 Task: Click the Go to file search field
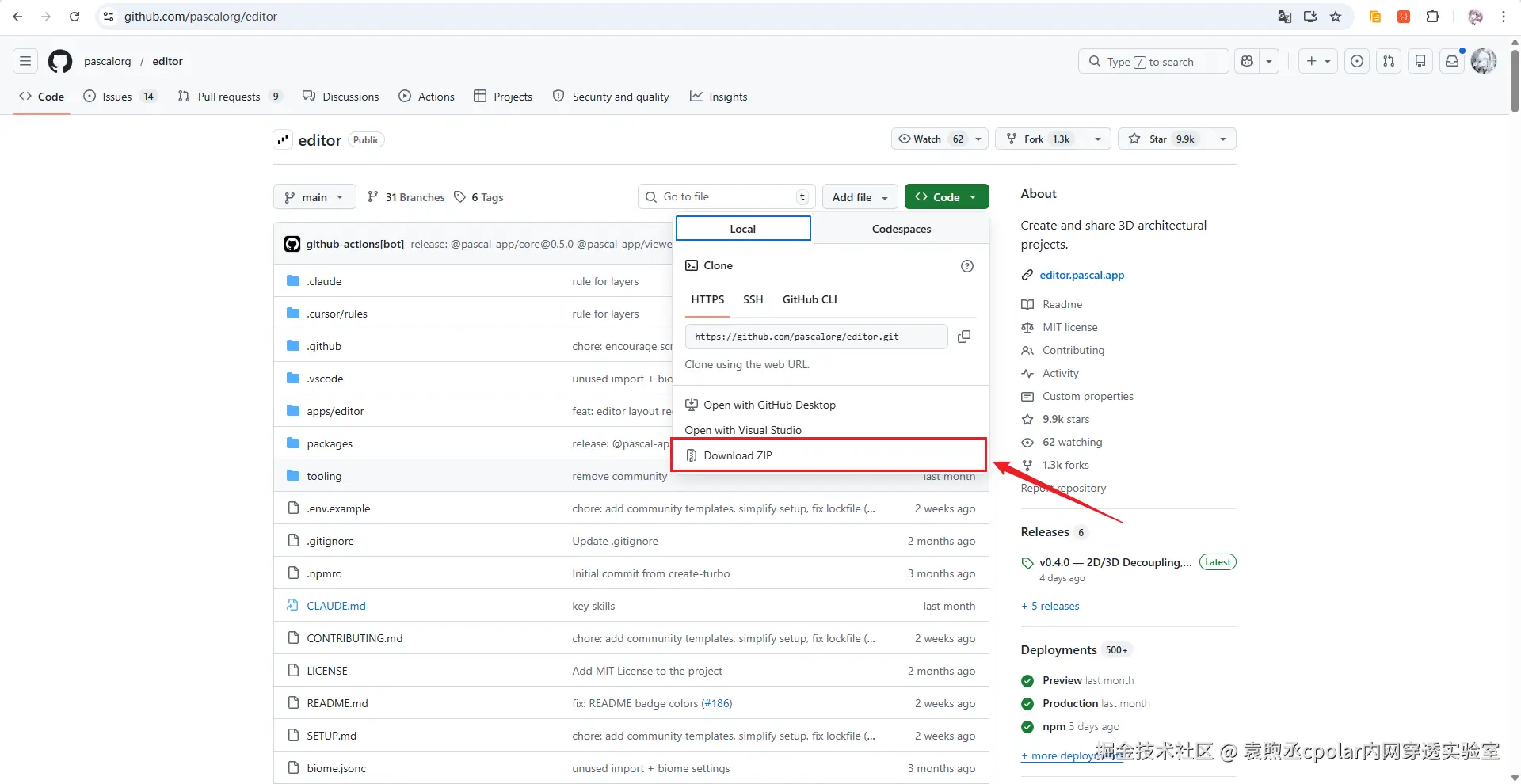(x=726, y=197)
